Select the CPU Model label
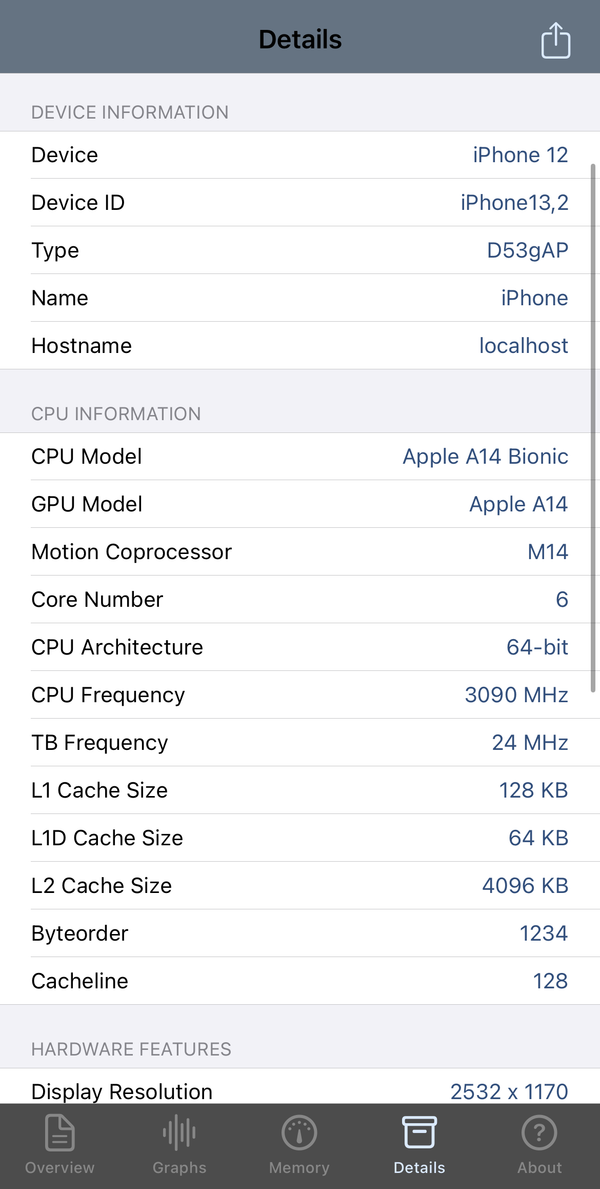The width and height of the screenshot is (600, 1189). coord(86,456)
